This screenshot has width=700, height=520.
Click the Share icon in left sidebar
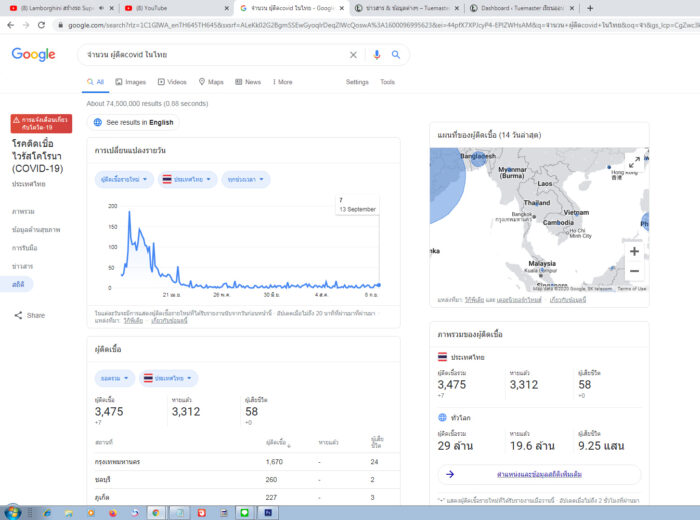19,315
